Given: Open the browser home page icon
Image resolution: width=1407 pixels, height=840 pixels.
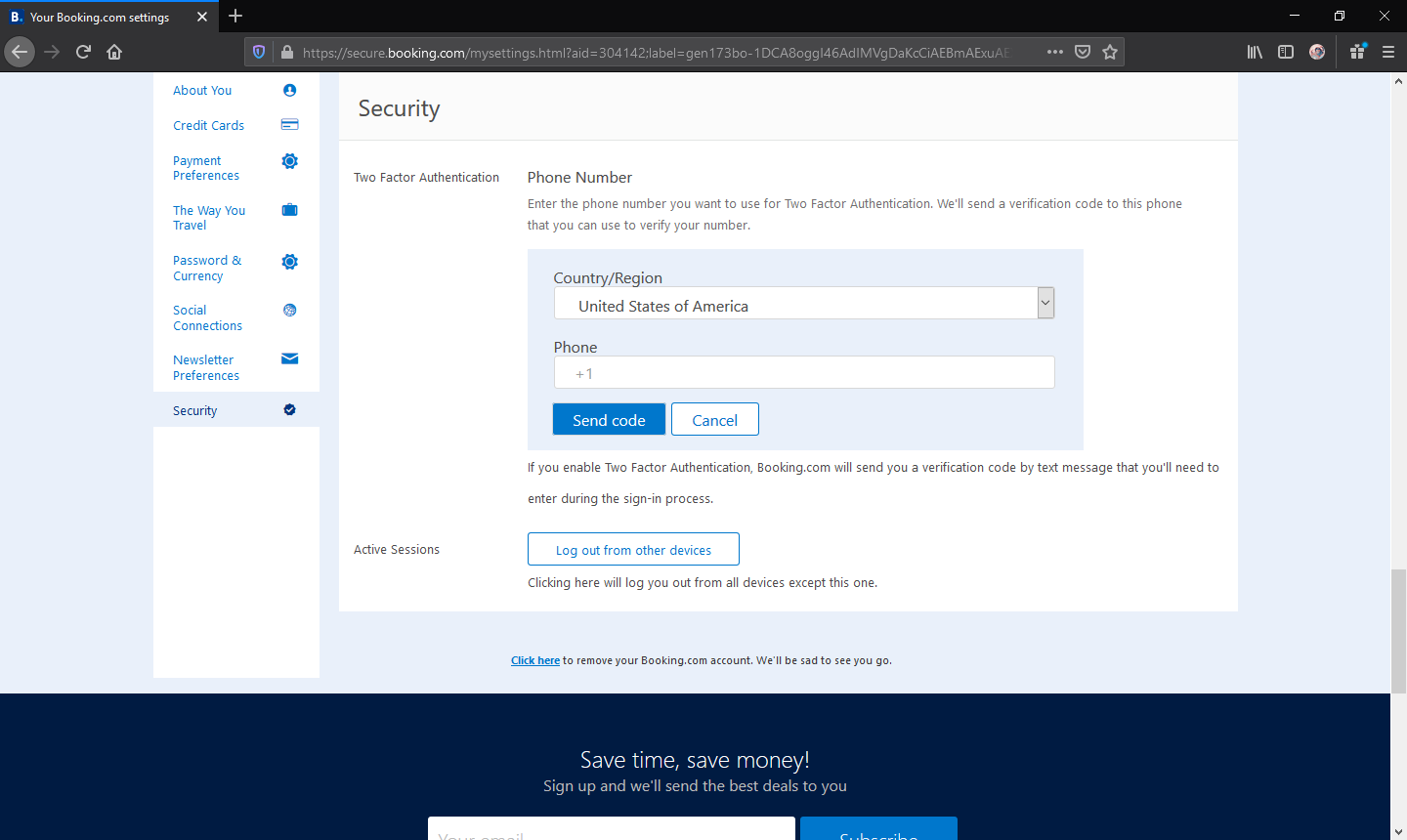Looking at the screenshot, I should point(114,52).
